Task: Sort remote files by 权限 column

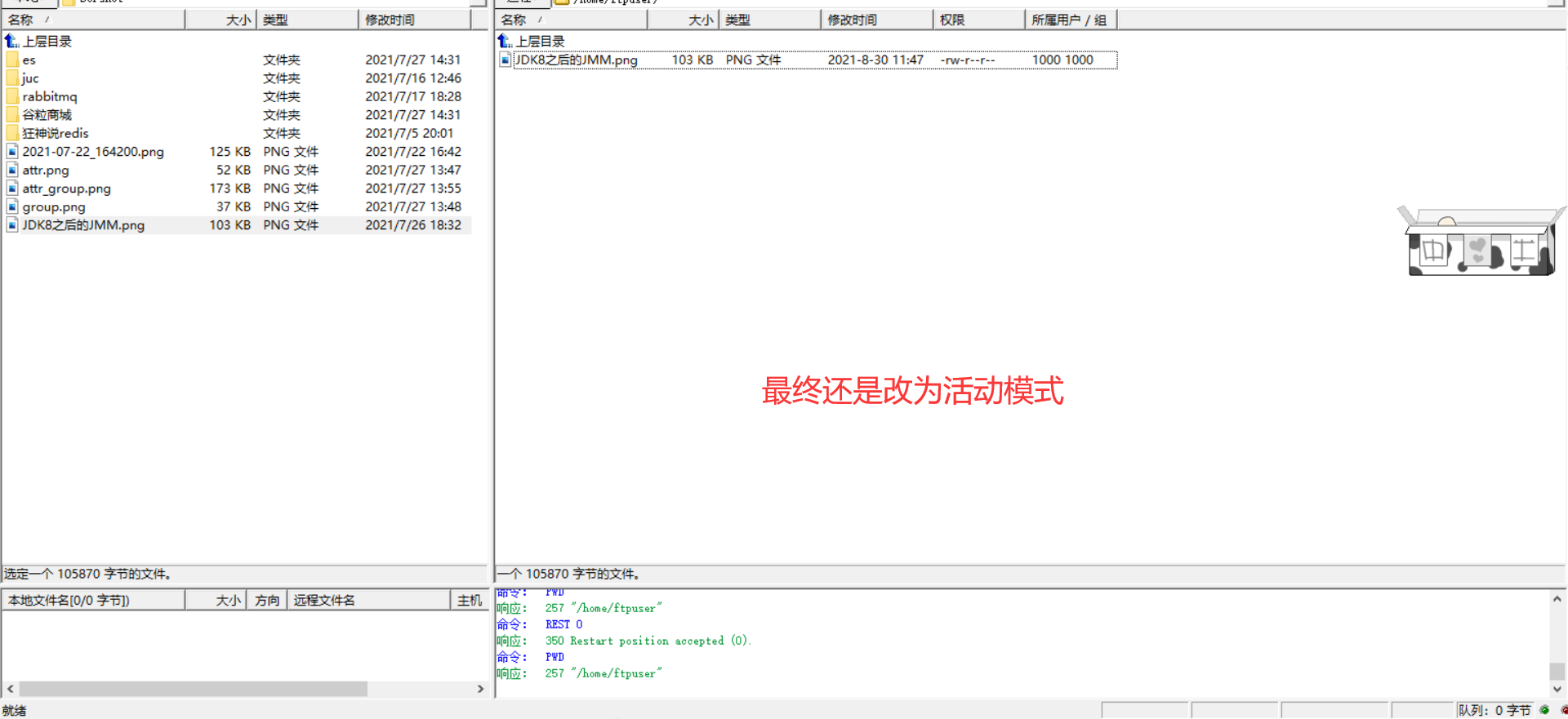Action: click(979, 20)
